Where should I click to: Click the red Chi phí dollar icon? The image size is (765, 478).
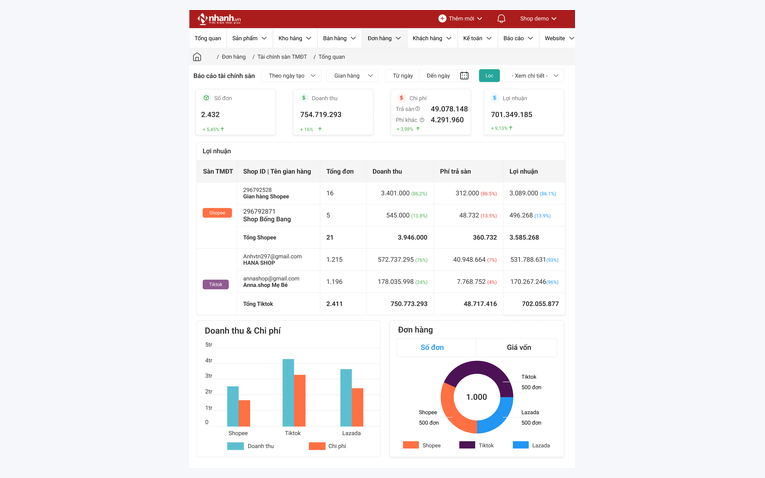(401, 98)
